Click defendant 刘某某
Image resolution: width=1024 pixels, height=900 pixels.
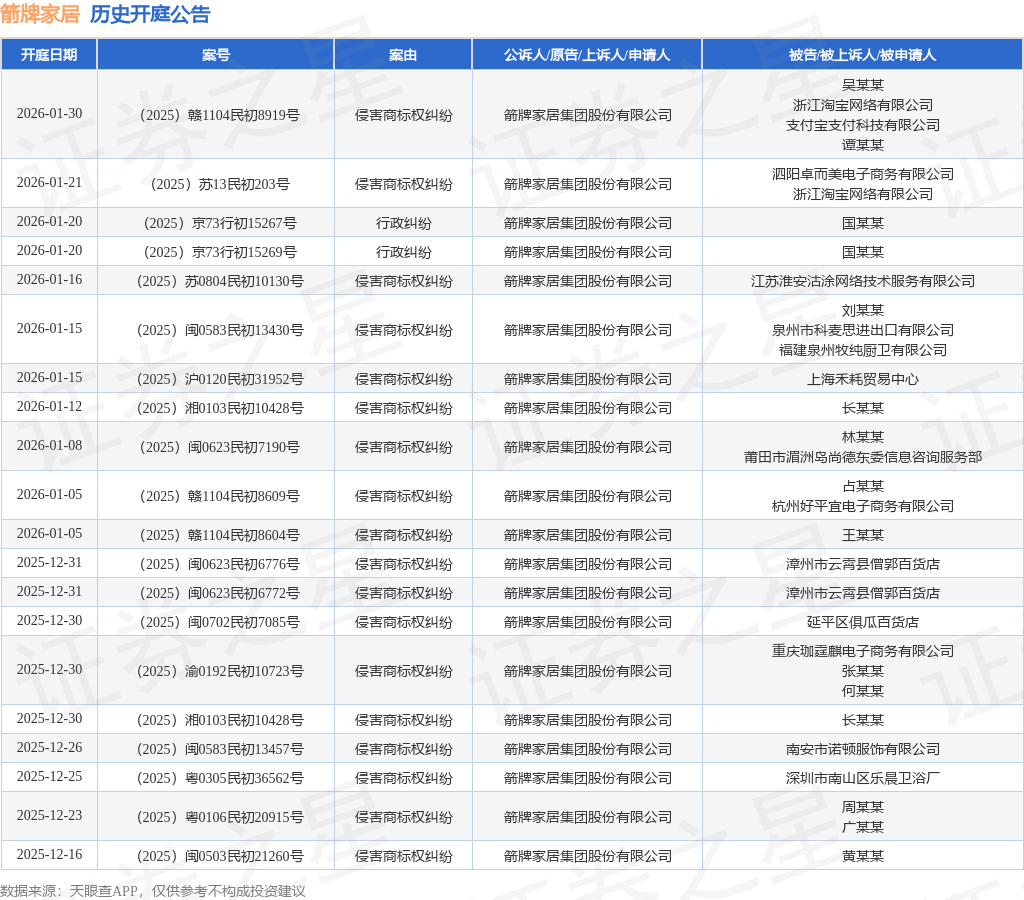[x=863, y=310]
